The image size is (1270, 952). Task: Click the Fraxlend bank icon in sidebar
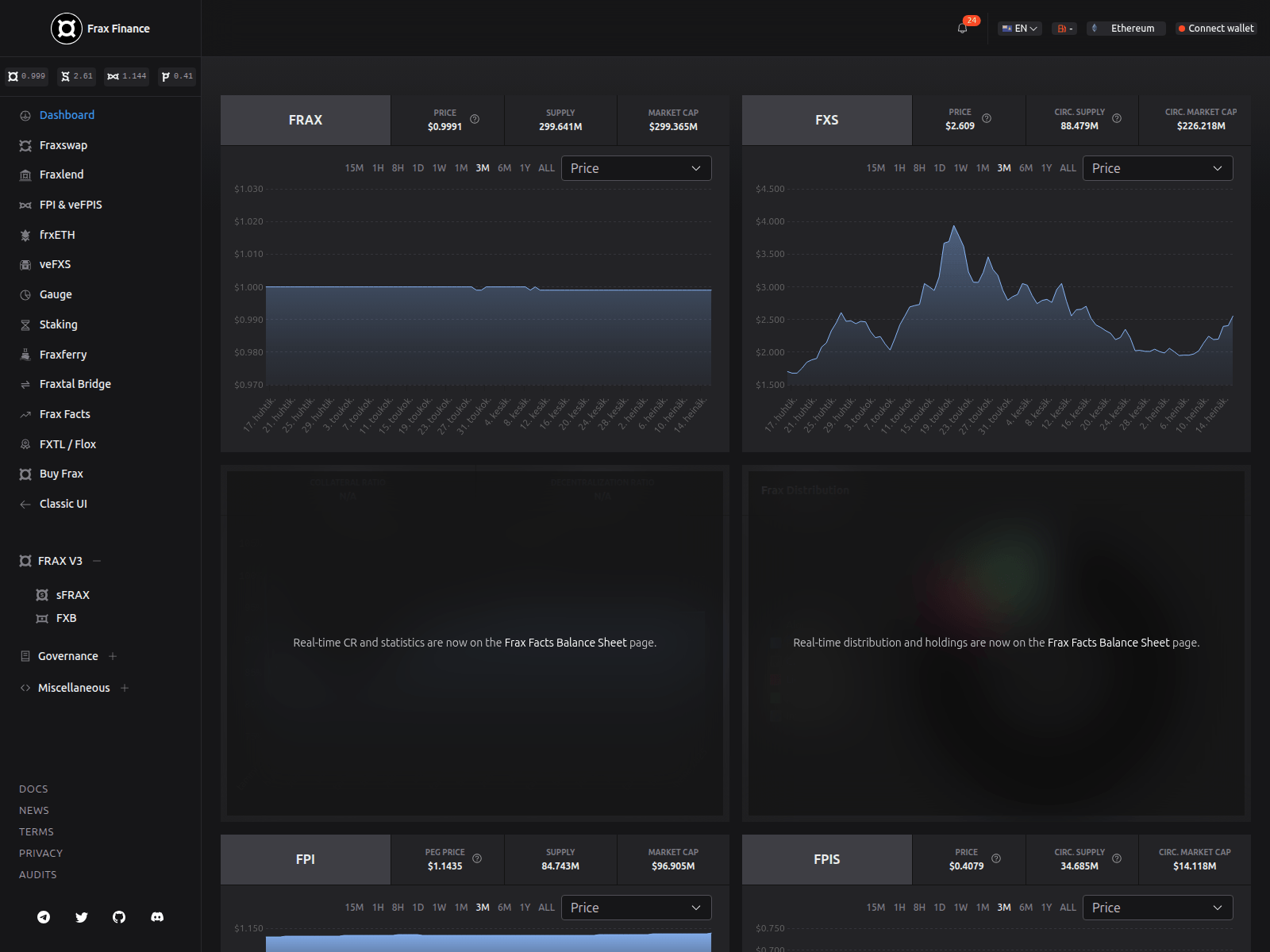25,175
